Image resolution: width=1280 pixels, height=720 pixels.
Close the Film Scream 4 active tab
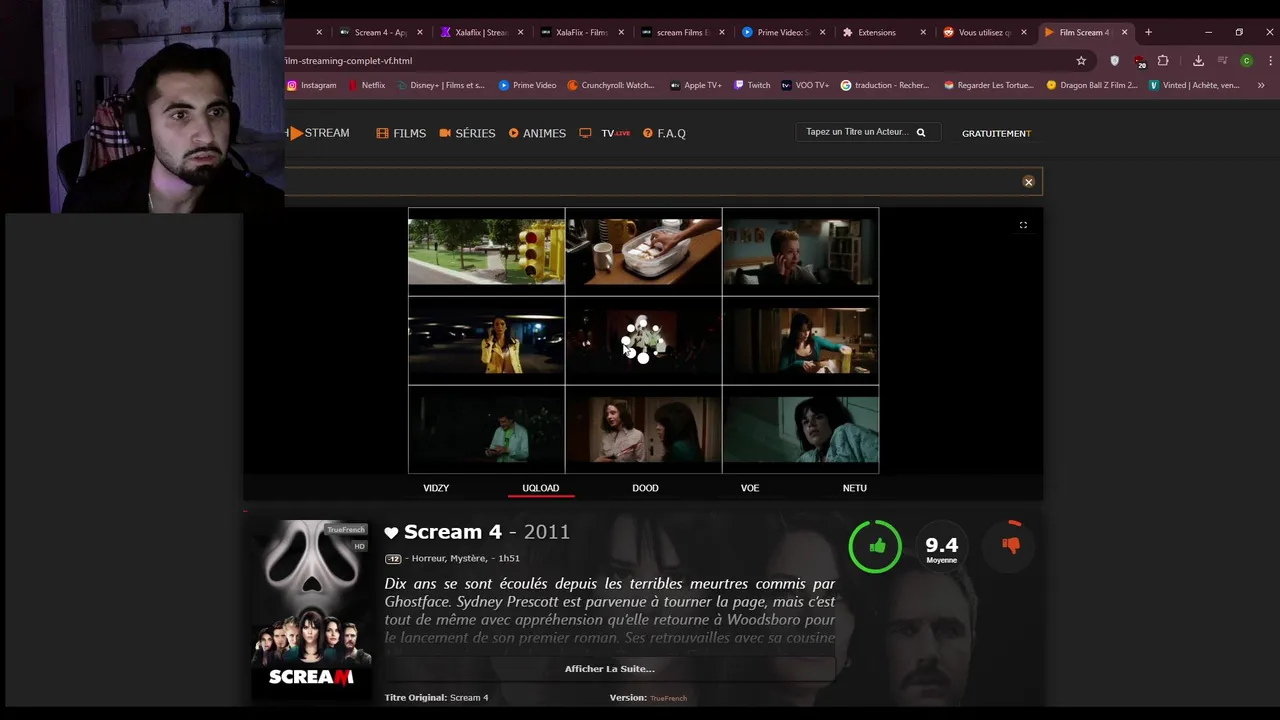1124,32
